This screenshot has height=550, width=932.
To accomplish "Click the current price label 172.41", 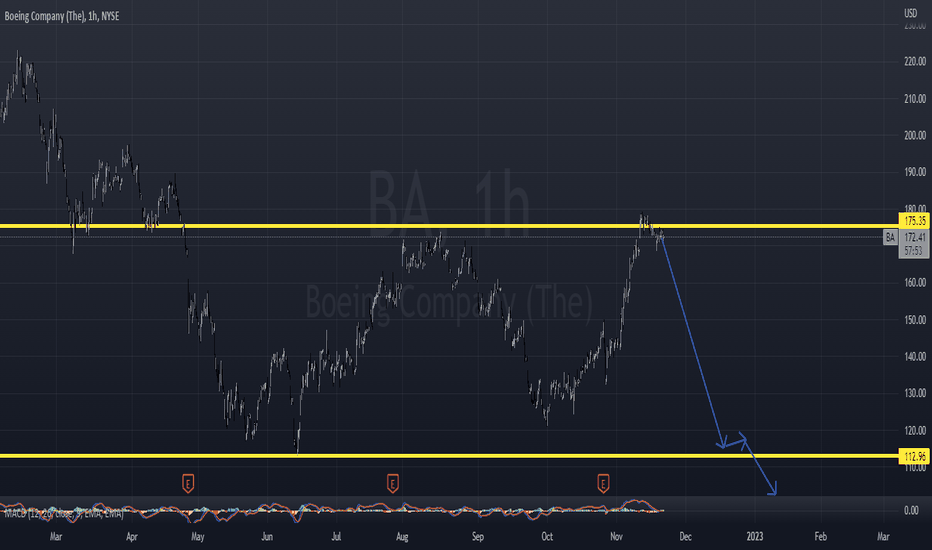I will tap(914, 237).
